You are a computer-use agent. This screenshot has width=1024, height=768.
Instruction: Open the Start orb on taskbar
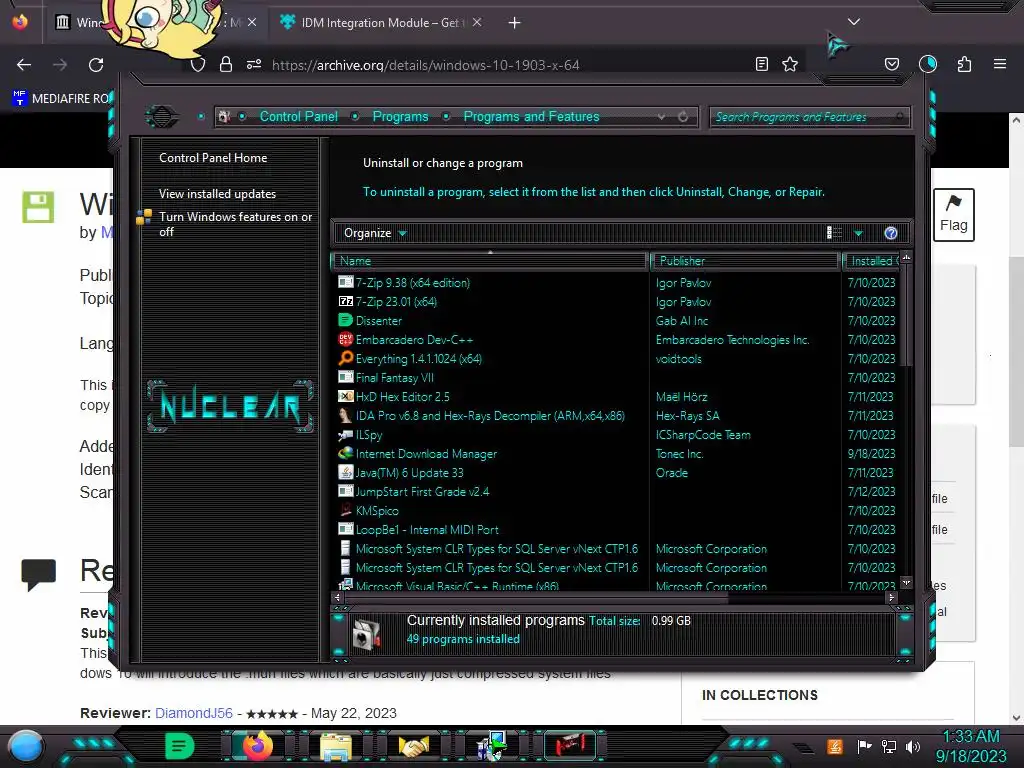pos(25,746)
